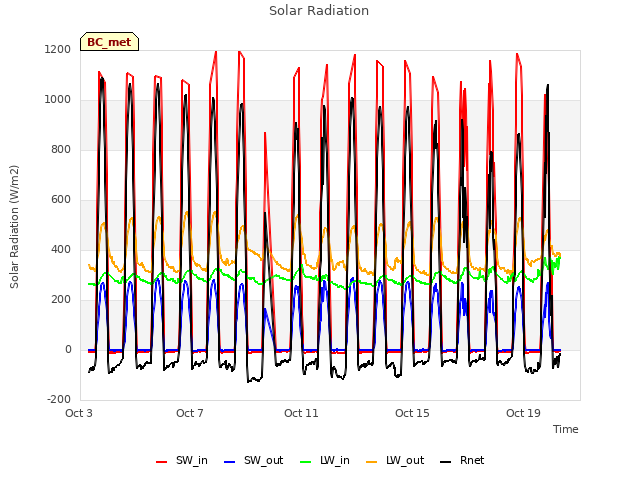Click the Oct 11 x-axis tick label
Viewport: 640px width, 480px height.
coord(301,413)
